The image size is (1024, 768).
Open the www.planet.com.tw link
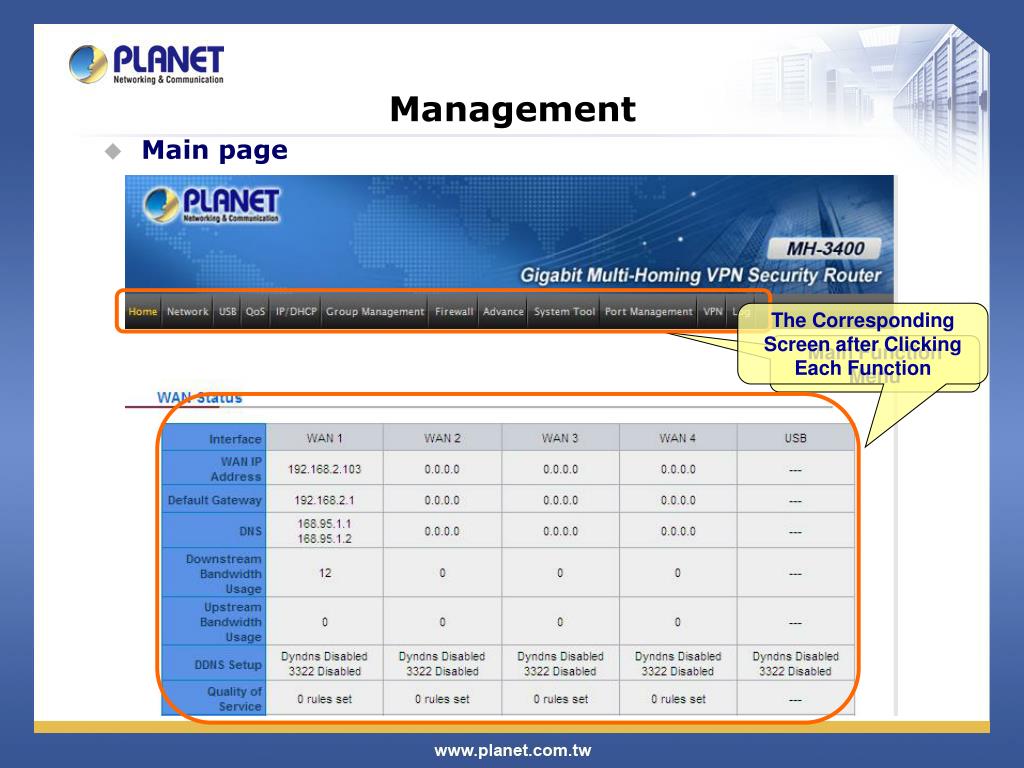[513, 750]
